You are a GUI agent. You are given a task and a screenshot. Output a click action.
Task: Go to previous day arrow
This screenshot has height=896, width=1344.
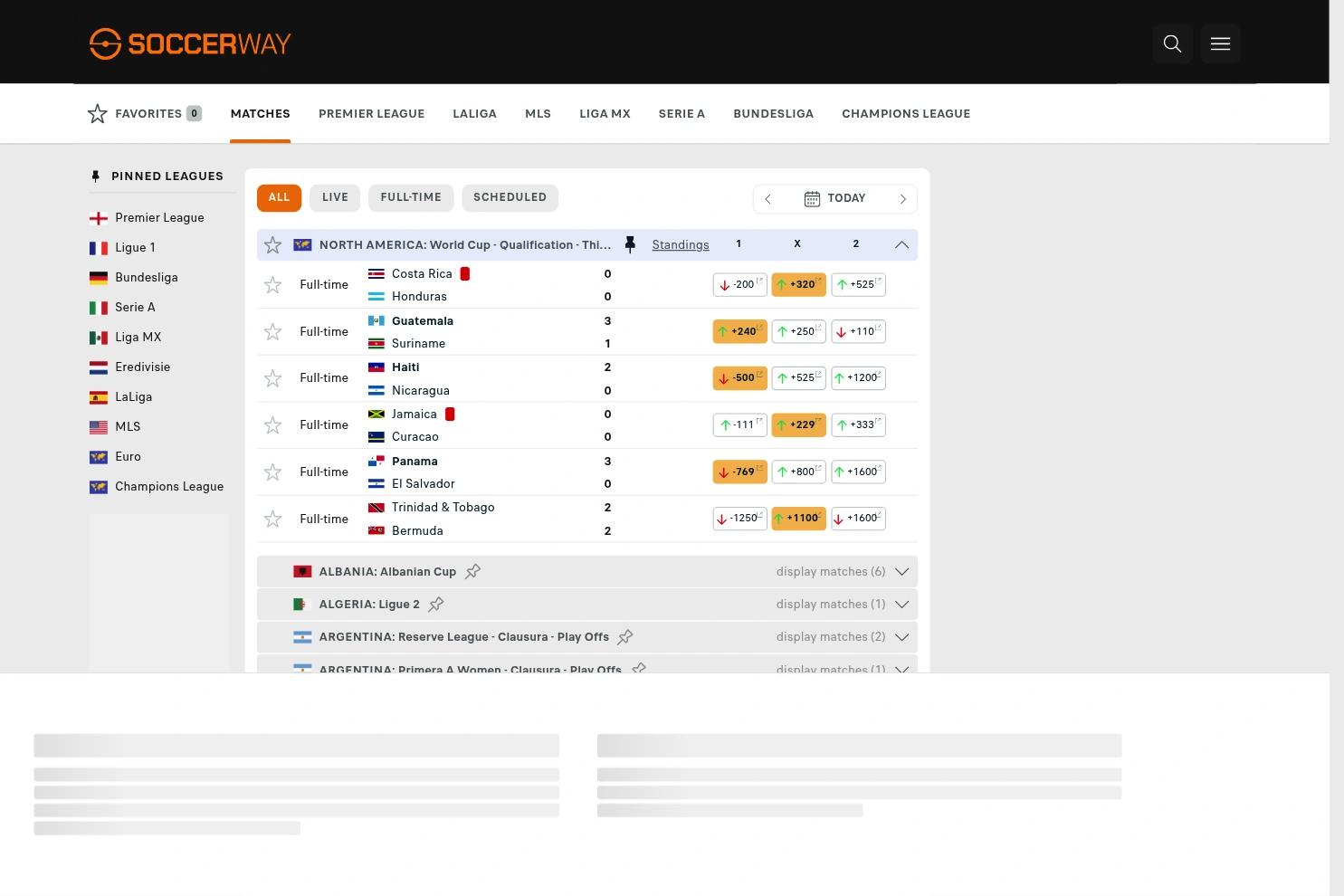(x=767, y=199)
